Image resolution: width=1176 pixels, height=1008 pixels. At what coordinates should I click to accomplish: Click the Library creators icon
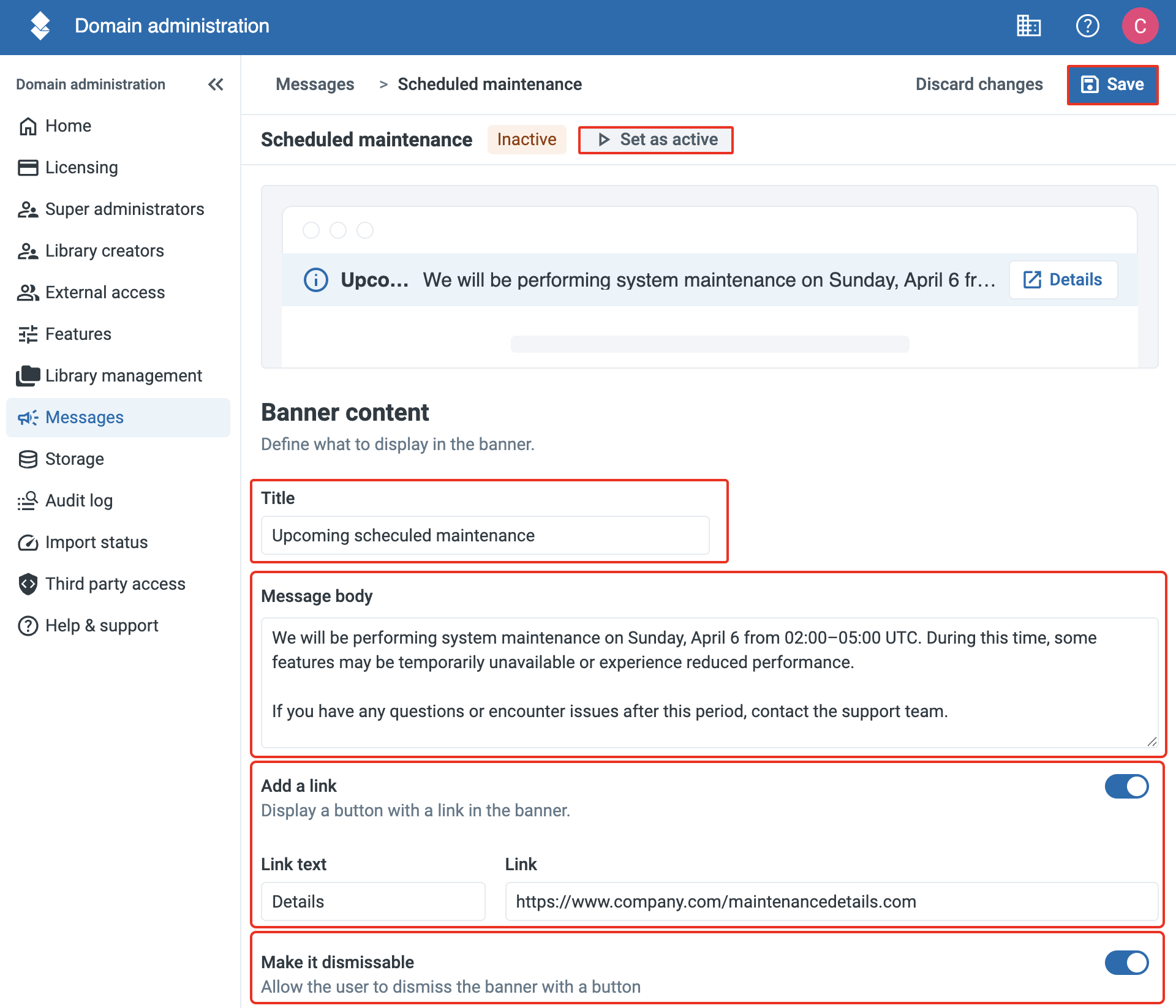click(x=28, y=250)
